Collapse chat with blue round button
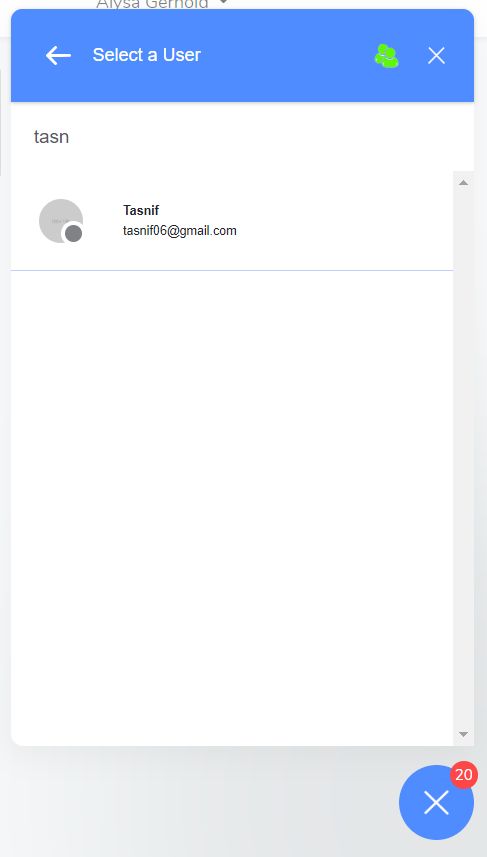Image resolution: width=487 pixels, height=857 pixels. (x=436, y=802)
